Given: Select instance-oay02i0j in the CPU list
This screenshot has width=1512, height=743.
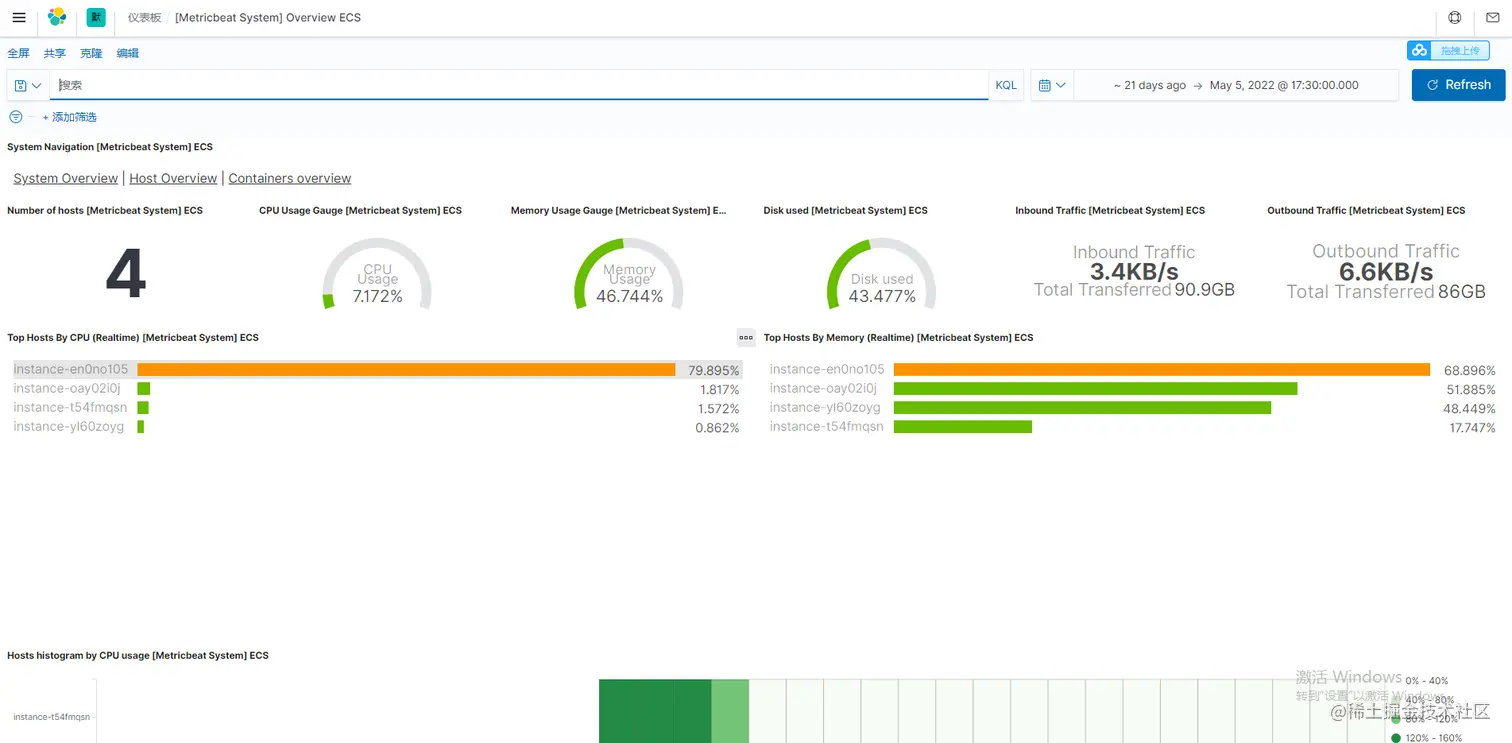Looking at the screenshot, I should point(67,388).
